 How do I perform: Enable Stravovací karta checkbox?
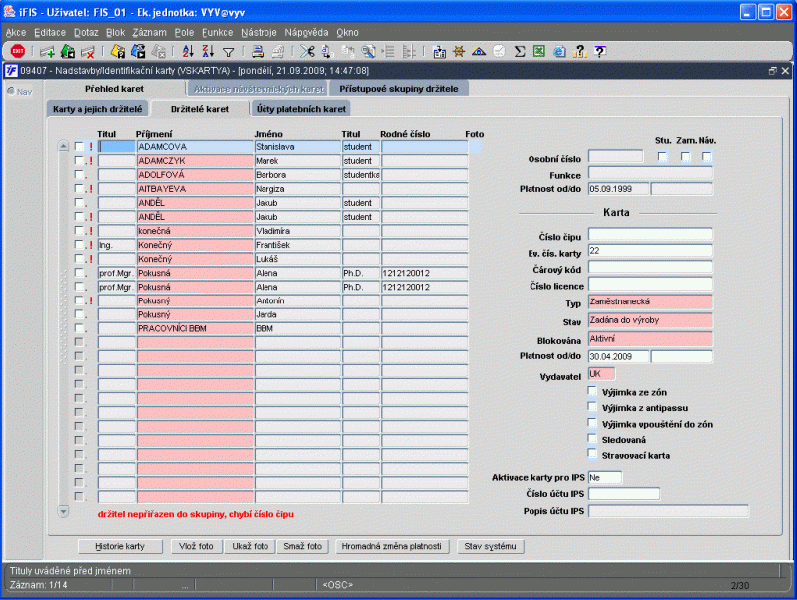pos(592,454)
